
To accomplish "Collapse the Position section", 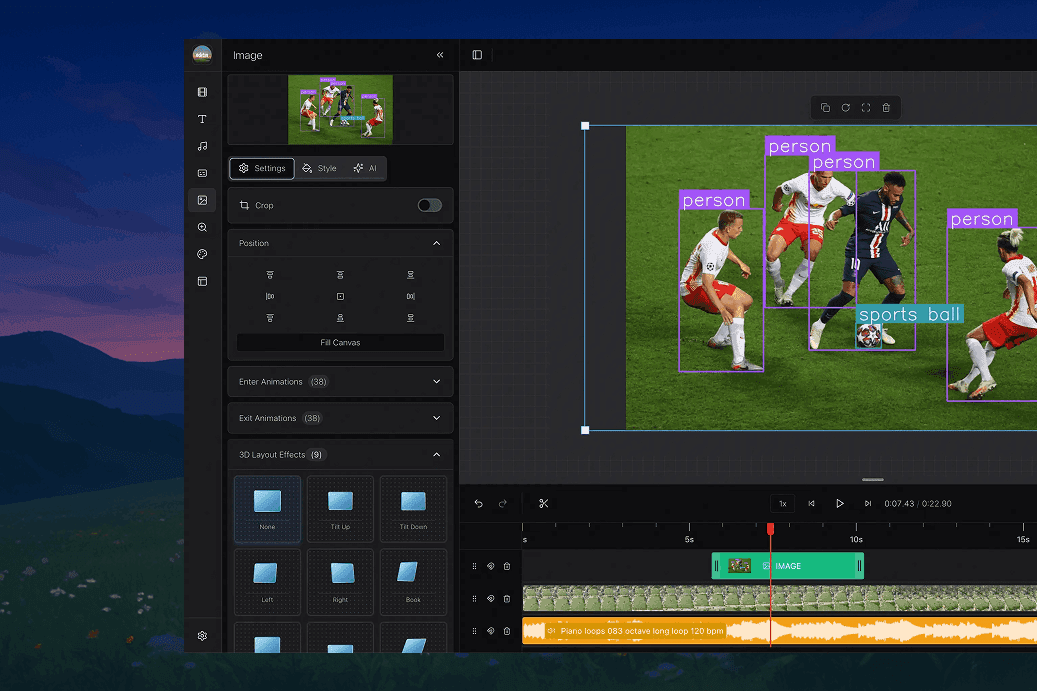I will 436,243.
